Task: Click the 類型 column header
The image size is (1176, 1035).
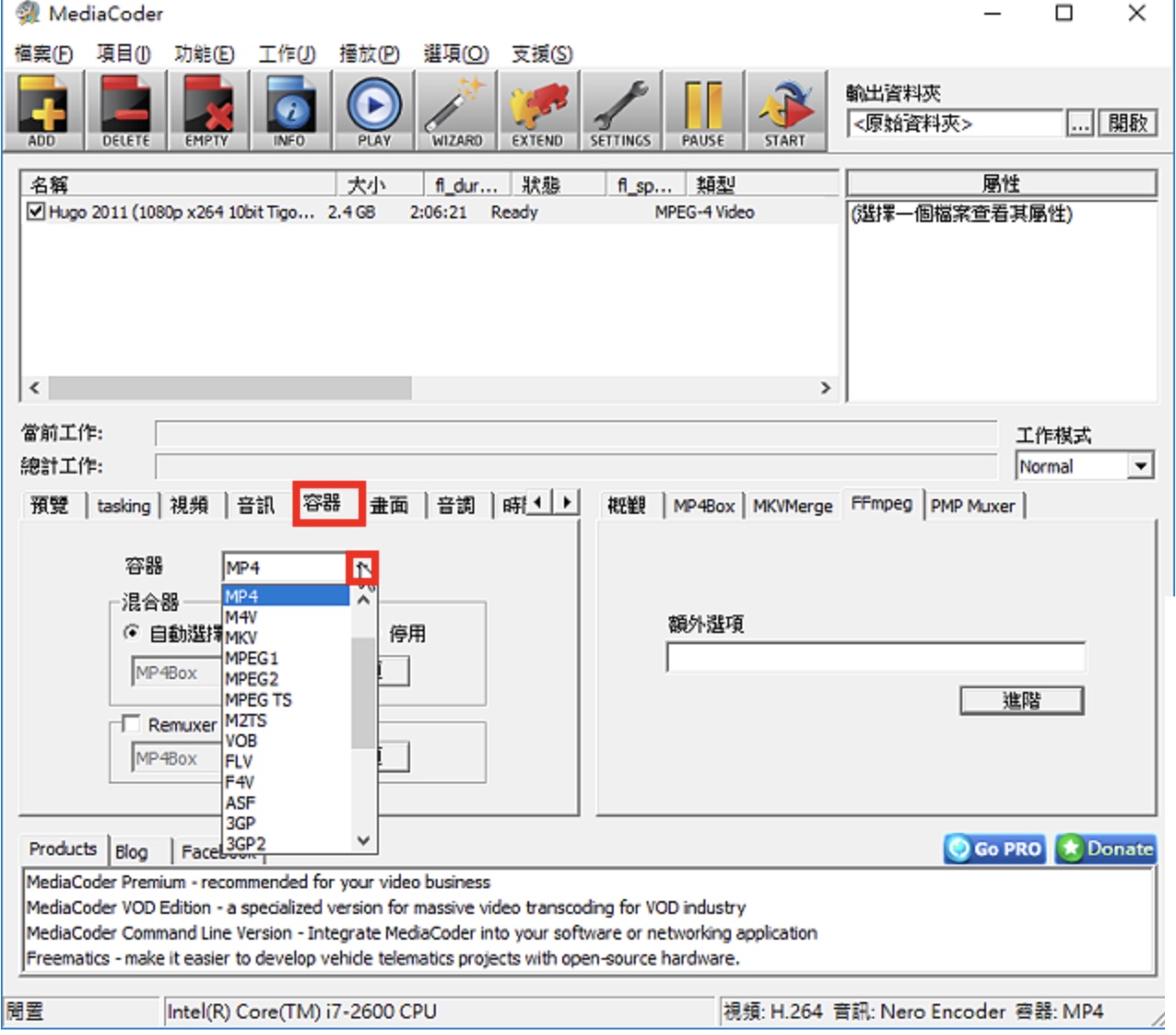Action: click(761, 184)
